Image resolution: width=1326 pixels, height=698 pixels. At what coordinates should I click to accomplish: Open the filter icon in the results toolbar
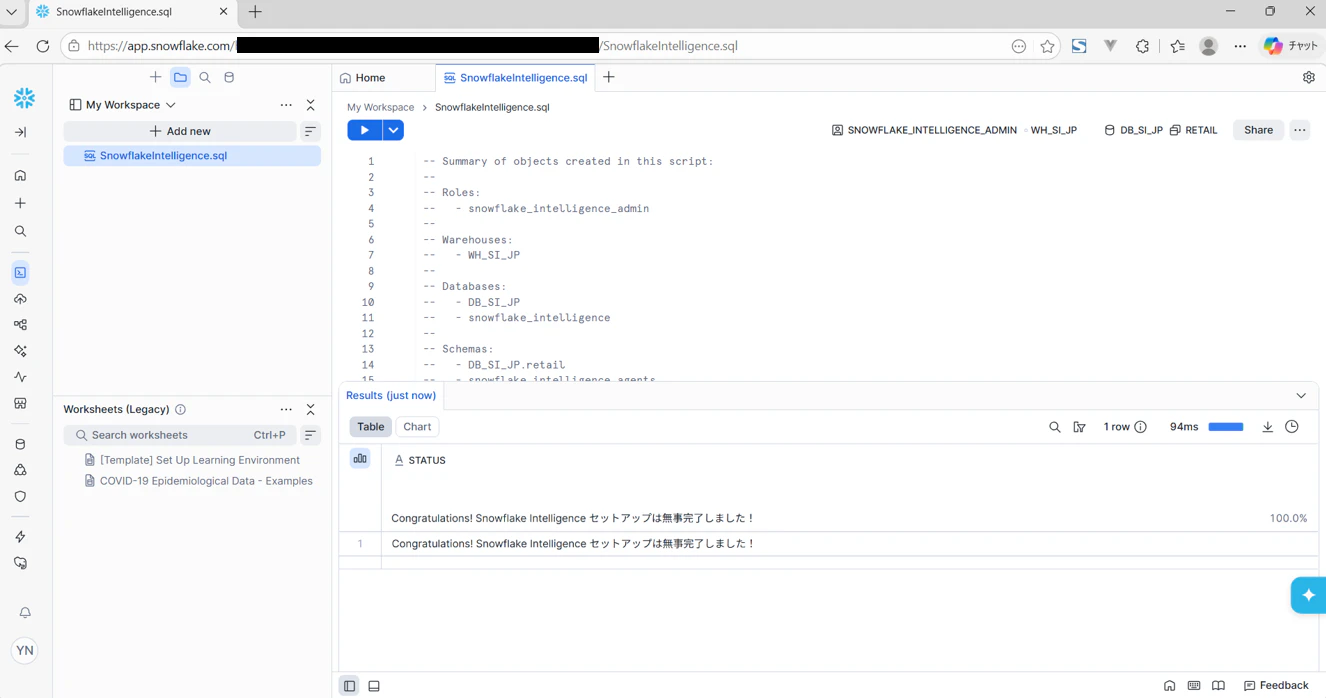1079,427
